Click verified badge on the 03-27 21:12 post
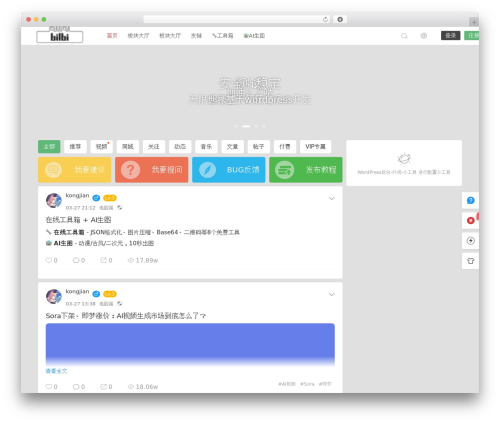The width and height of the screenshot is (500, 423). [x=96, y=198]
